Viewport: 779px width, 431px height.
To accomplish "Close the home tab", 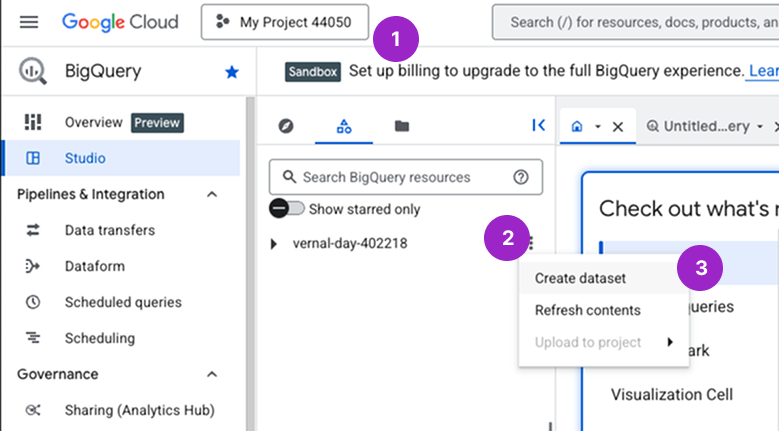I will (x=618, y=127).
